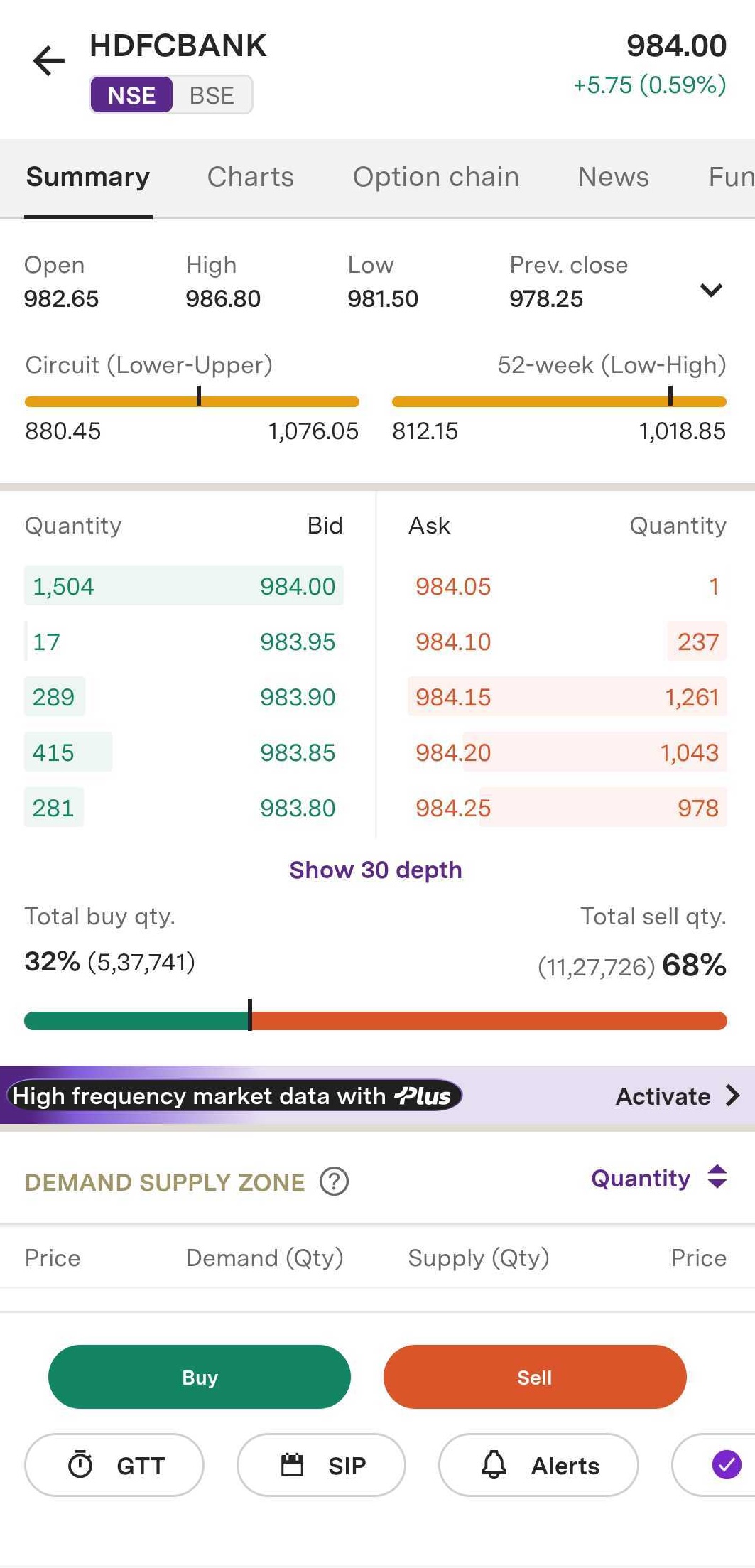Switch exchange to NSE

coord(131,95)
